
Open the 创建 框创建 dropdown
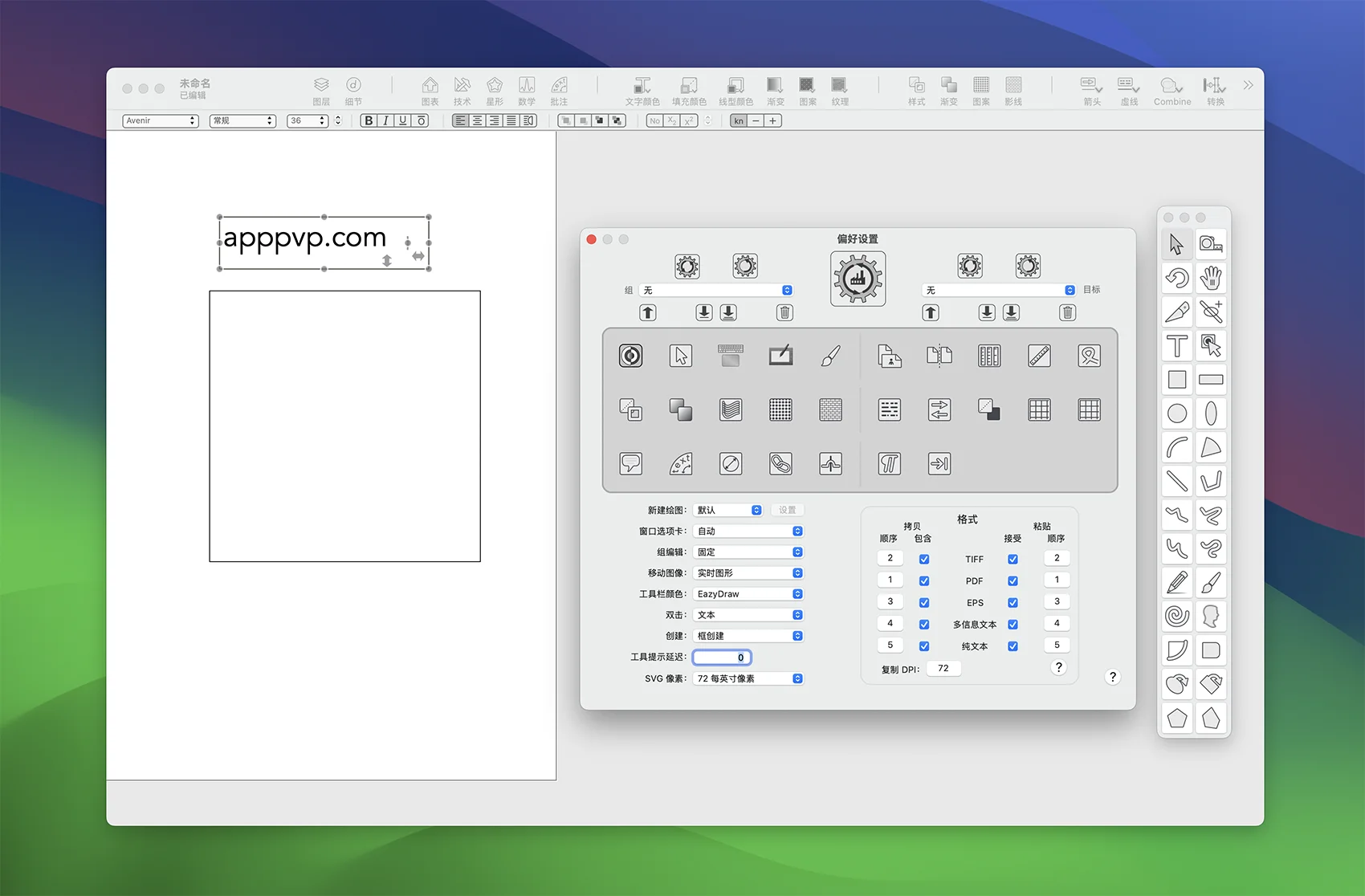(x=748, y=635)
